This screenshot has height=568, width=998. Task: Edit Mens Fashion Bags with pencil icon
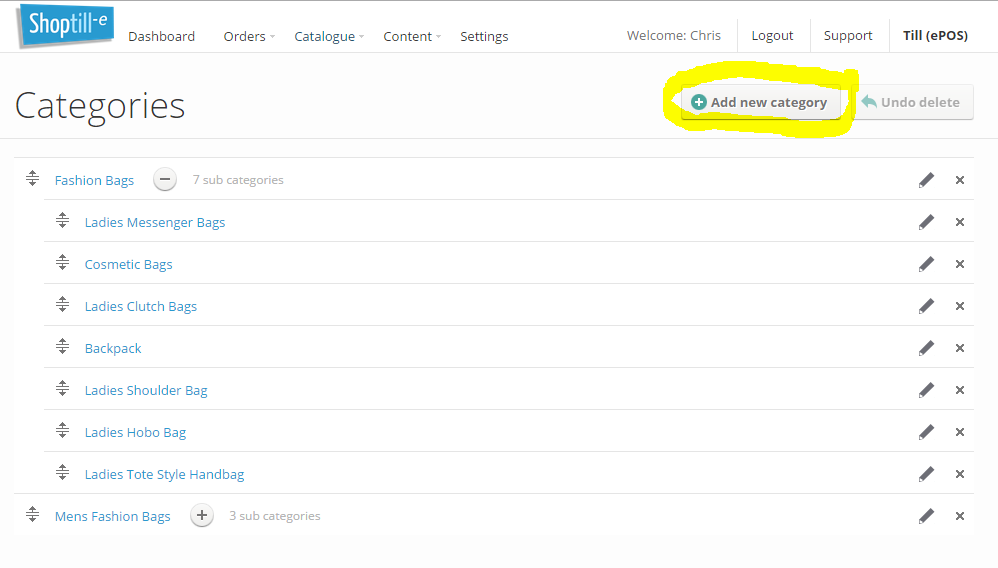point(927,516)
